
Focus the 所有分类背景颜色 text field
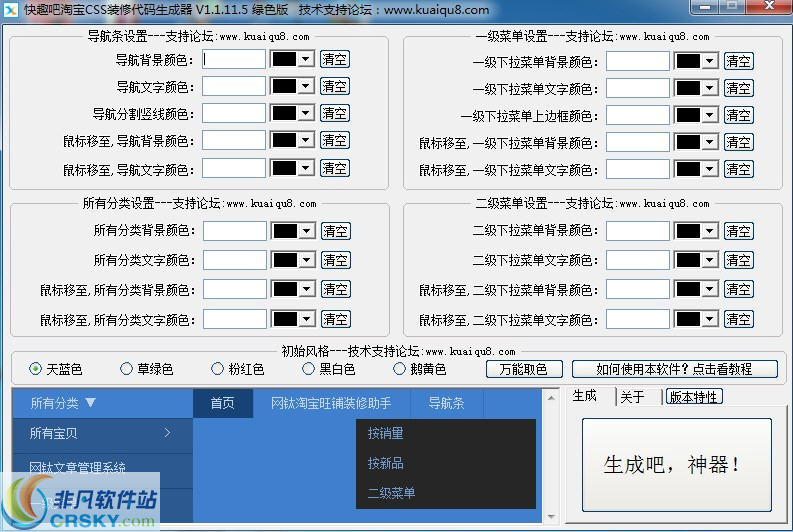(235, 231)
